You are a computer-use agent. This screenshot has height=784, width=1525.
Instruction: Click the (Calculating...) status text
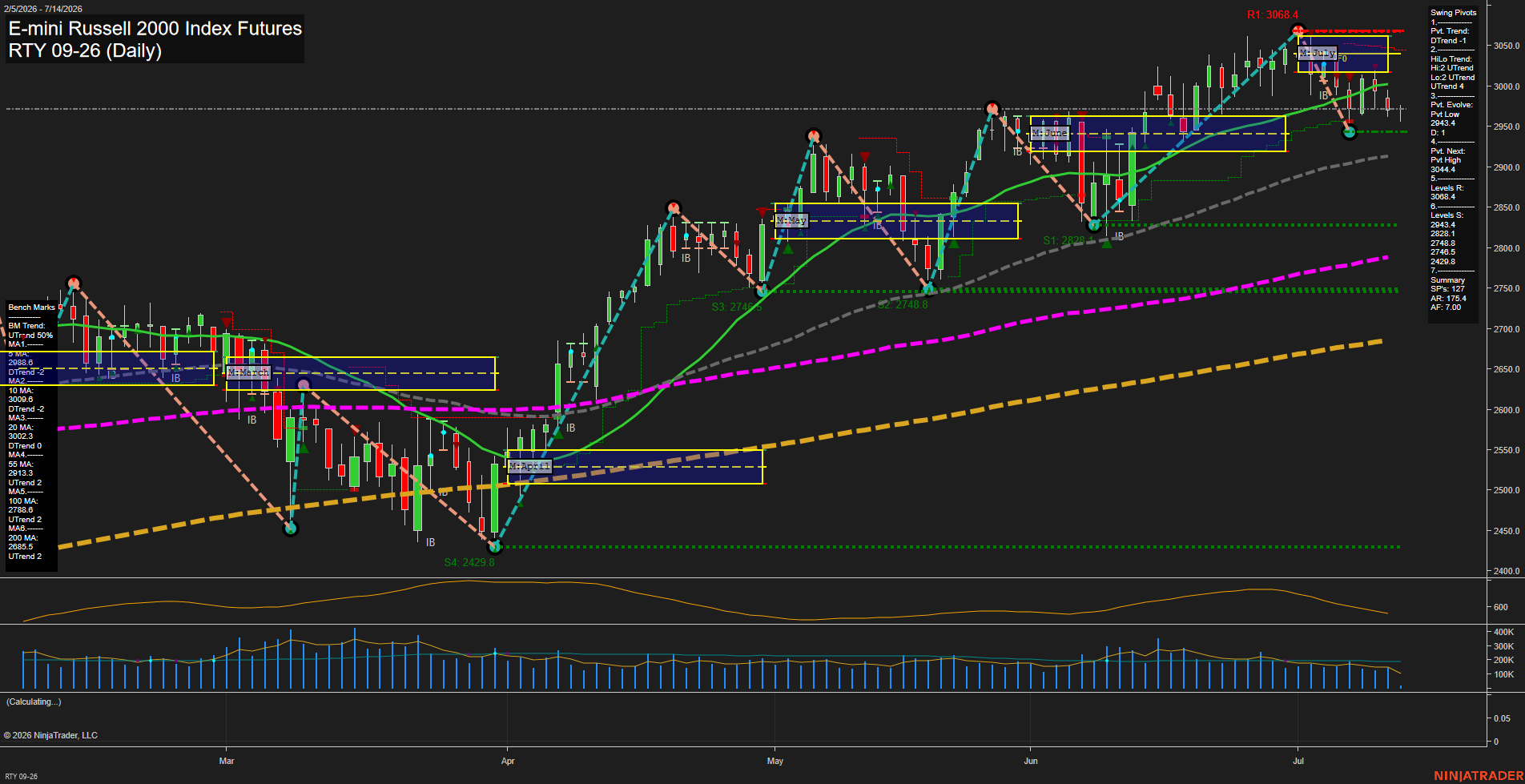[x=34, y=702]
